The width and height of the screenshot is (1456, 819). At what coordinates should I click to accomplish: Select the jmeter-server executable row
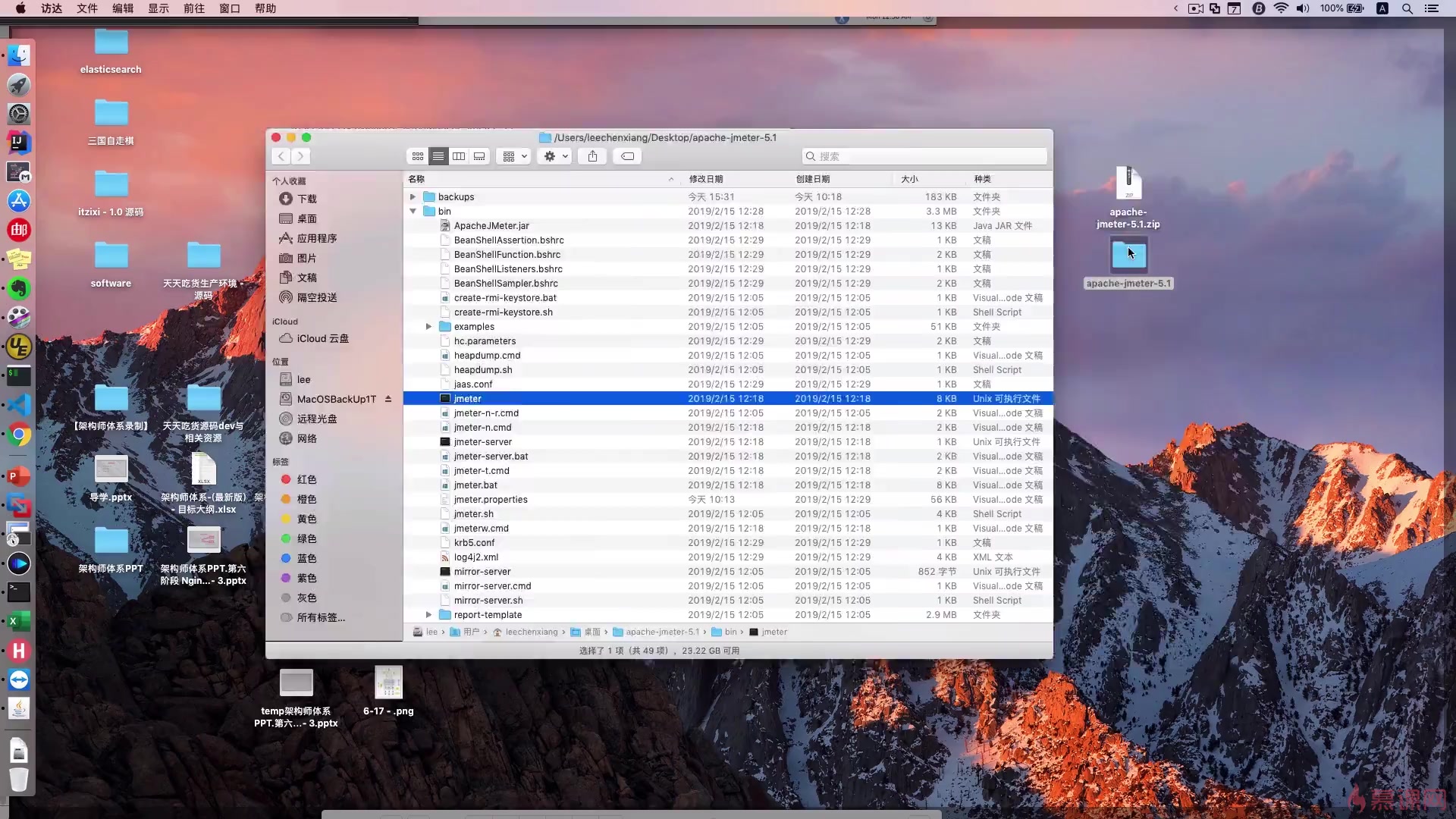(728, 442)
